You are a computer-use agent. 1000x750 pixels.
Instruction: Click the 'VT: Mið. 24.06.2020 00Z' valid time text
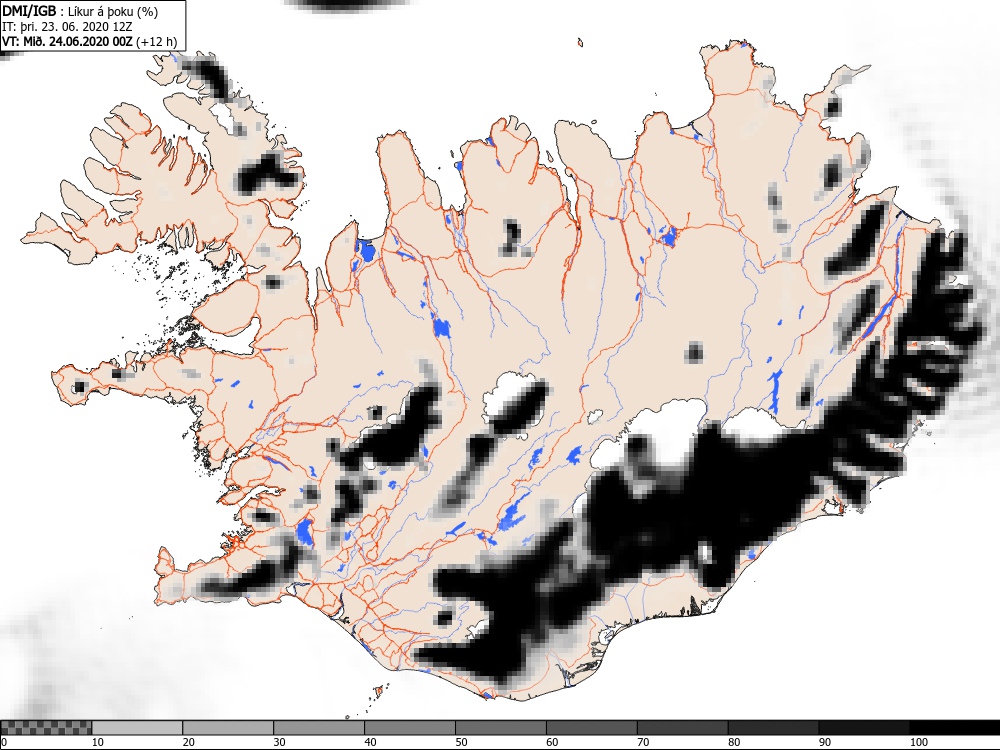point(67,41)
